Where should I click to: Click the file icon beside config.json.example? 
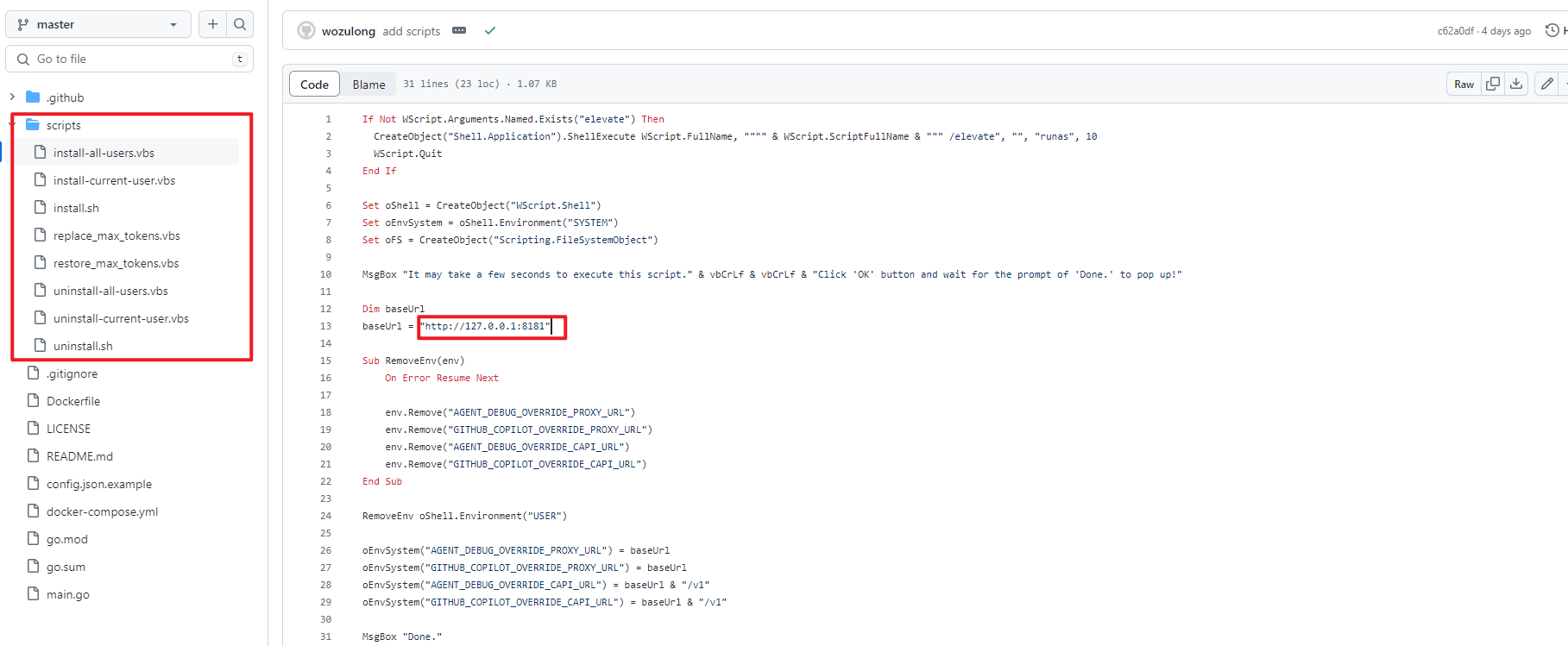point(34,483)
